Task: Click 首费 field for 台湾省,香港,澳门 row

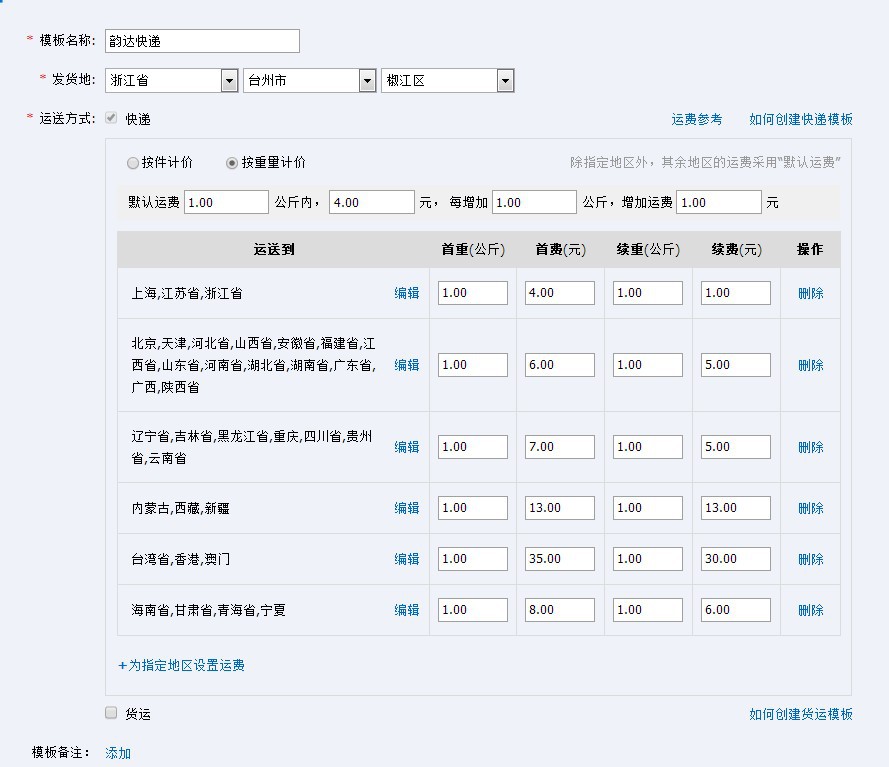Action: [559, 559]
